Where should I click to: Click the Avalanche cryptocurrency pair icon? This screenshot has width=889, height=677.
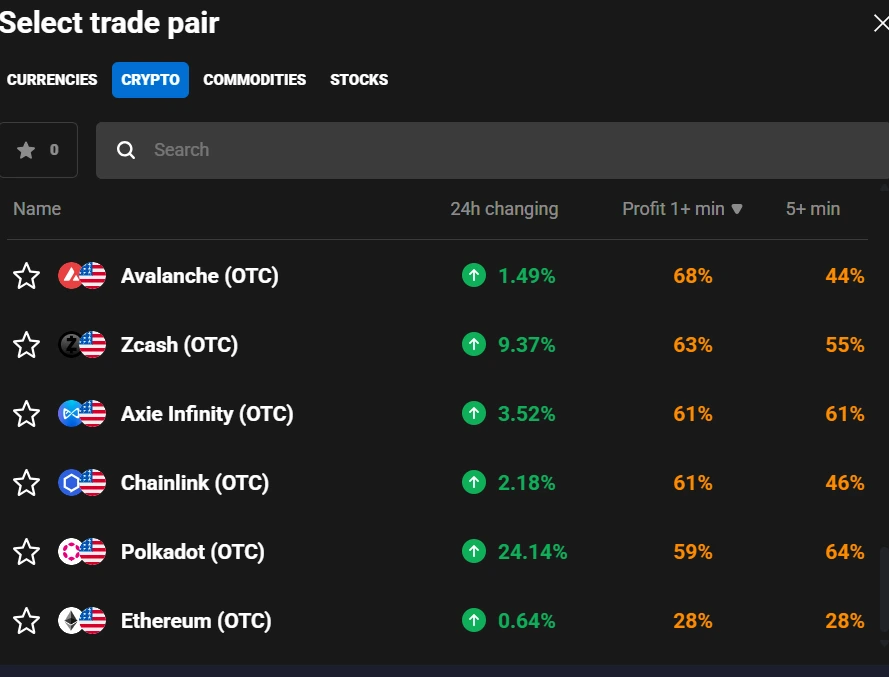[82, 275]
